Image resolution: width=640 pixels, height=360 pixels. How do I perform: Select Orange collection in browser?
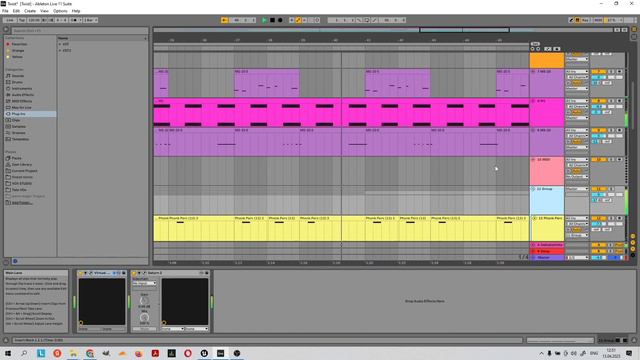click(18, 51)
